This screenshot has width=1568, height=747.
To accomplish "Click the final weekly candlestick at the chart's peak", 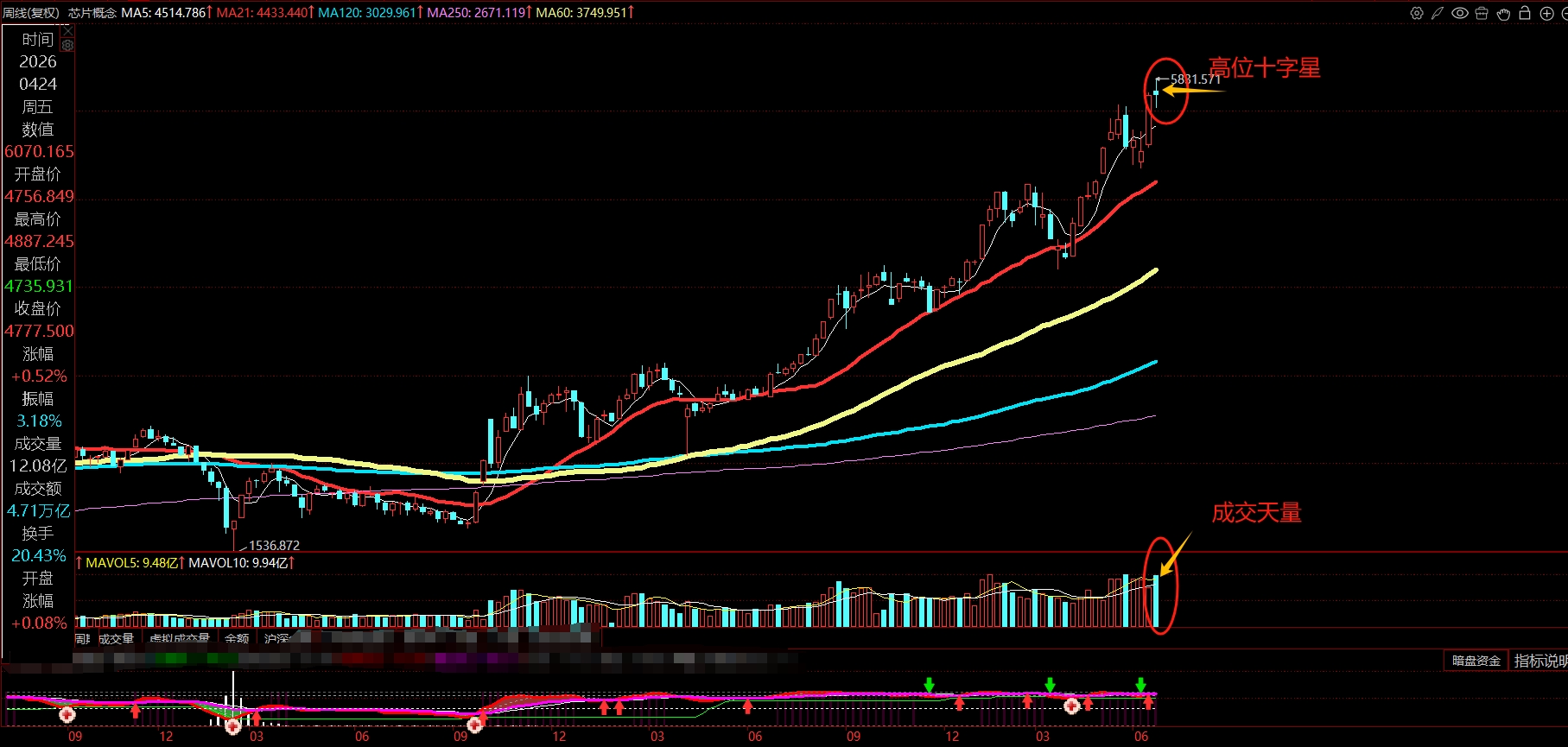I will click(x=1156, y=92).
